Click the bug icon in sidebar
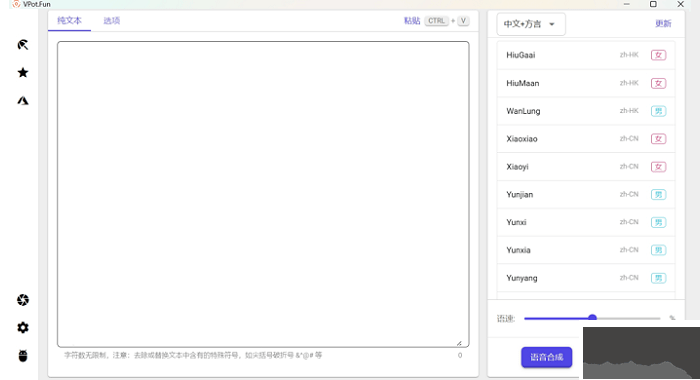Screen dimensions: 700x380 pyautogui.click(x=23, y=356)
